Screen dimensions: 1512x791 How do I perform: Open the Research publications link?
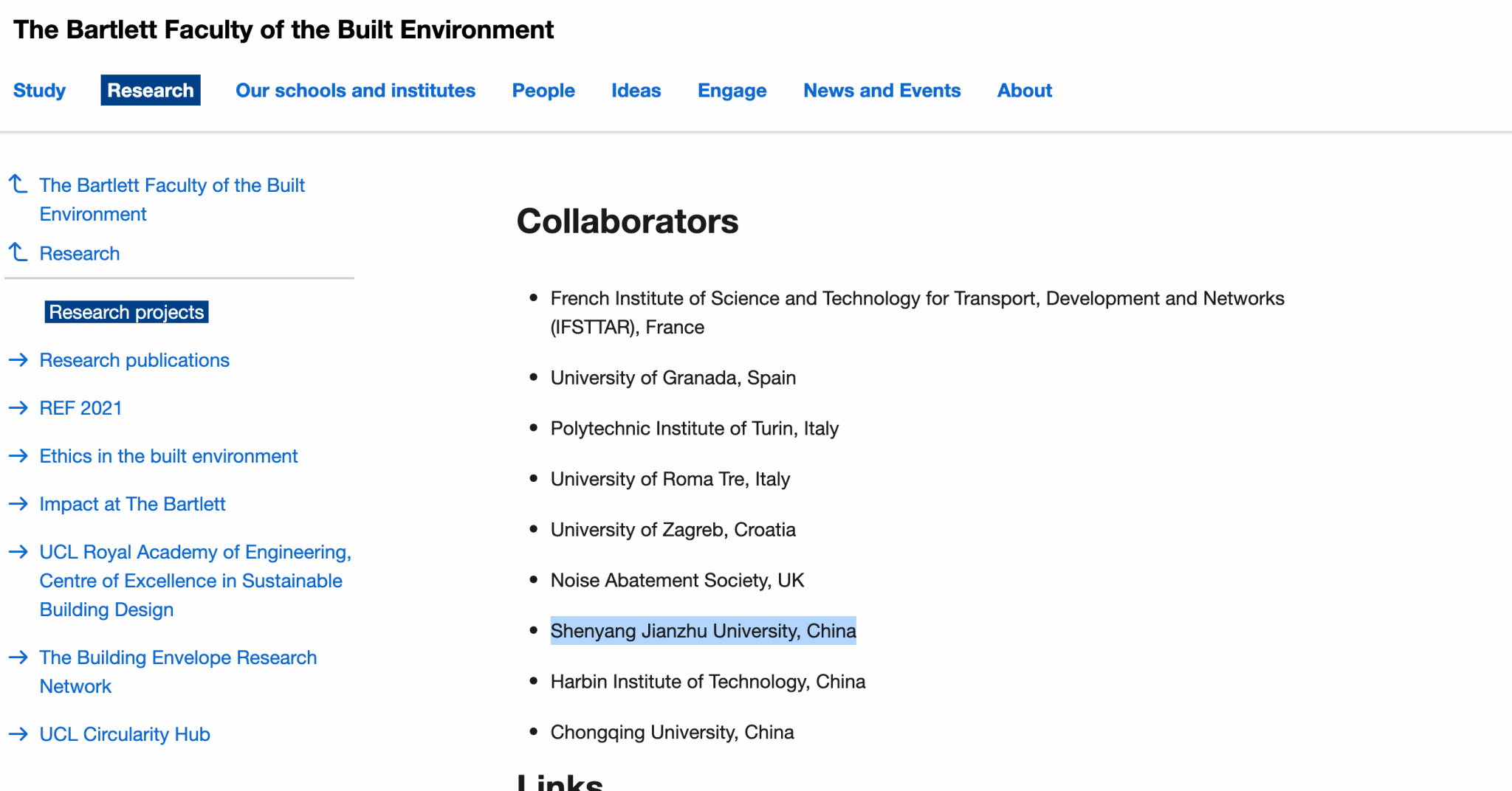(134, 360)
